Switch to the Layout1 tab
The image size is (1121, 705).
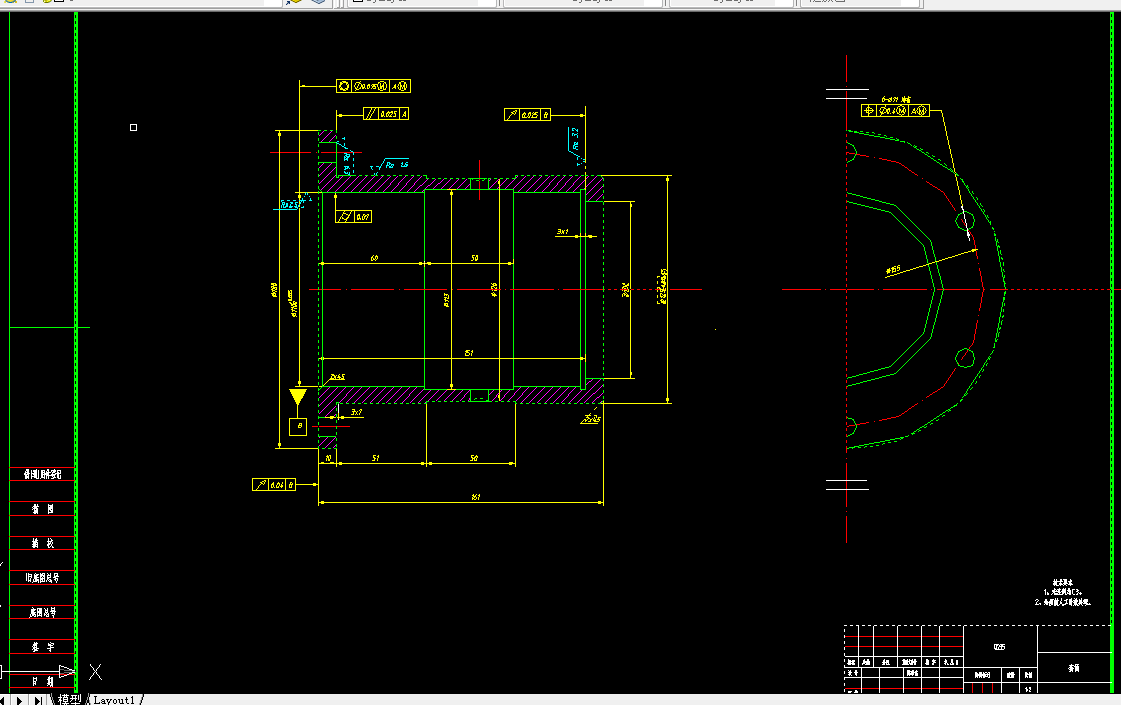[x=114, y=700]
